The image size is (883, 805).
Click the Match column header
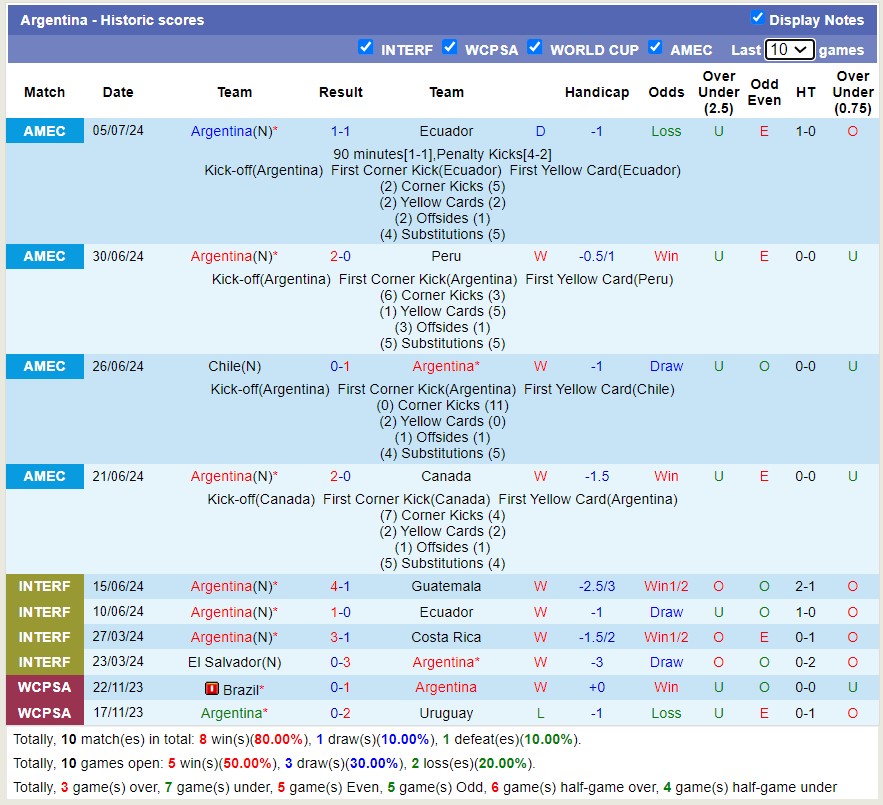point(44,92)
